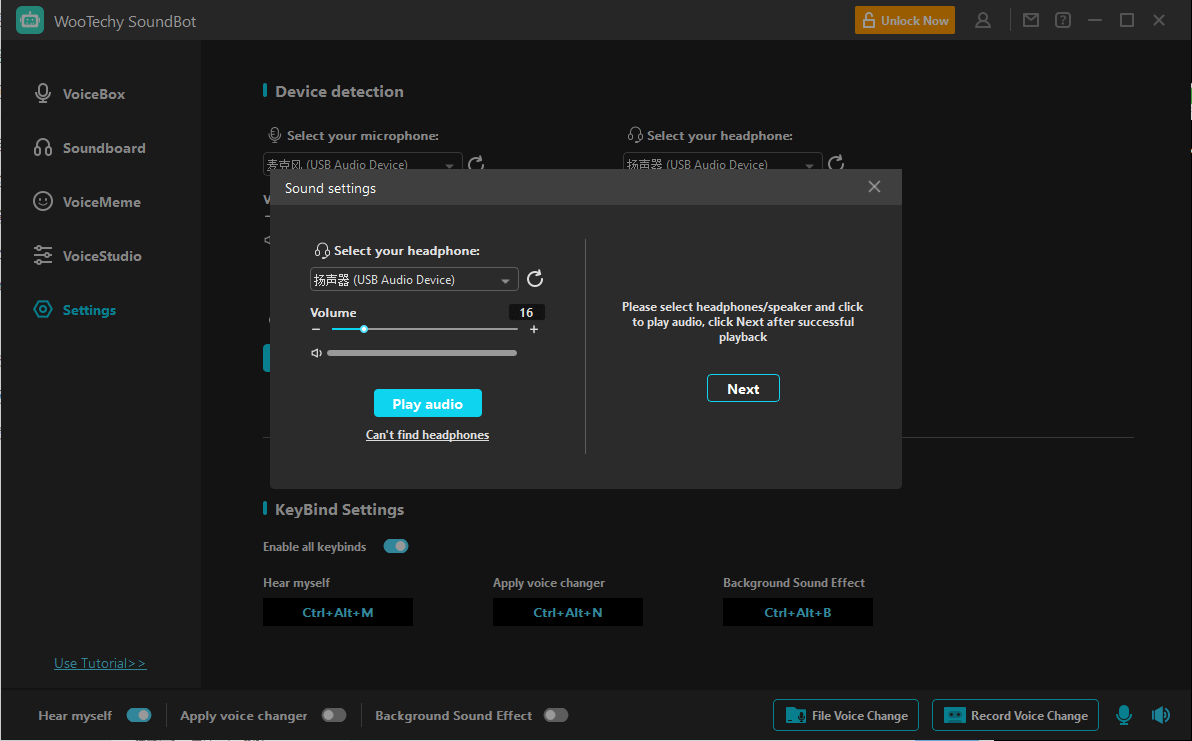Open the mail icon in title bar
The width and height of the screenshot is (1192, 741).
1031,20
